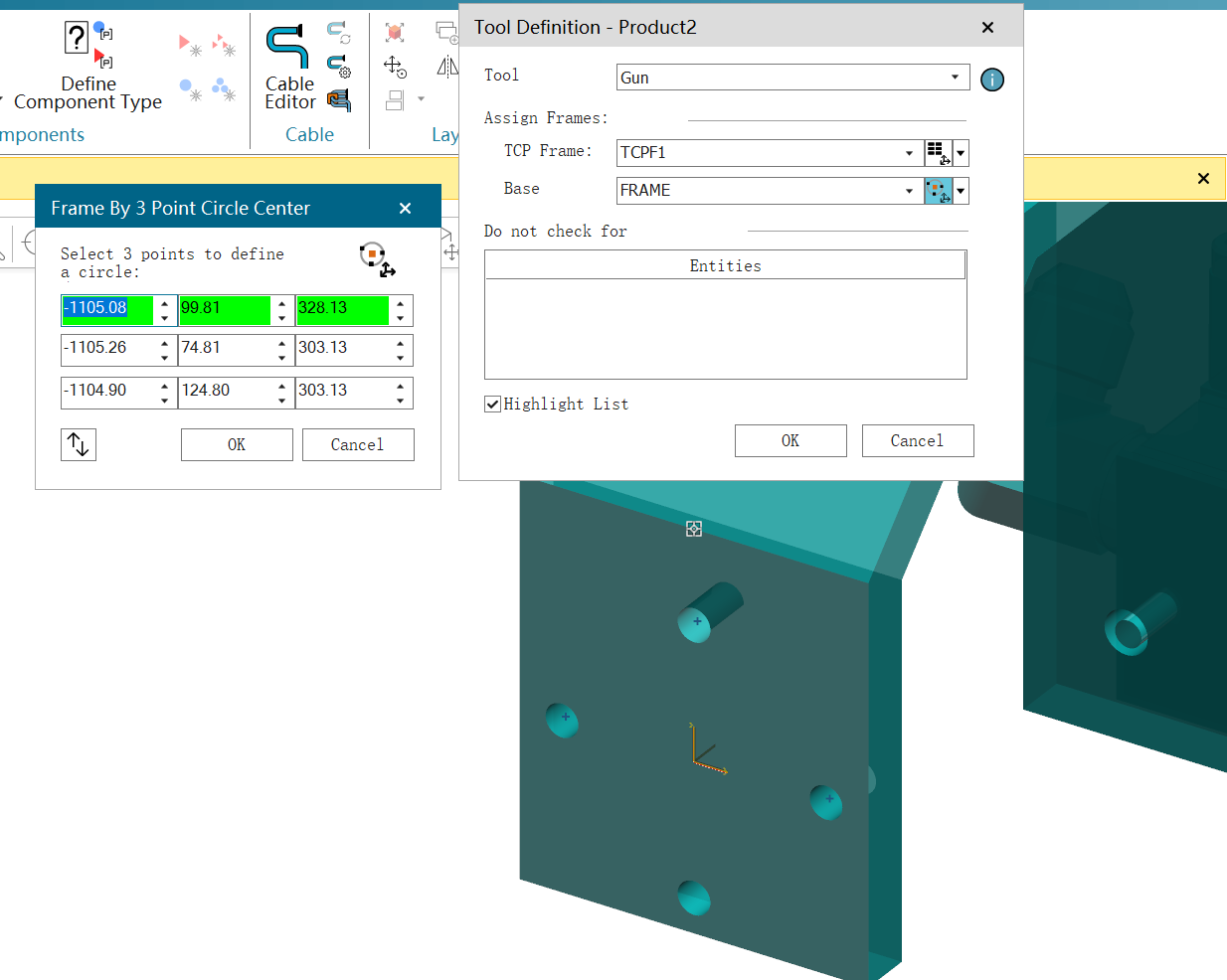Click the -1105.08 X input field
This screenshot has height=980, width=1227.
coord(107,310)
